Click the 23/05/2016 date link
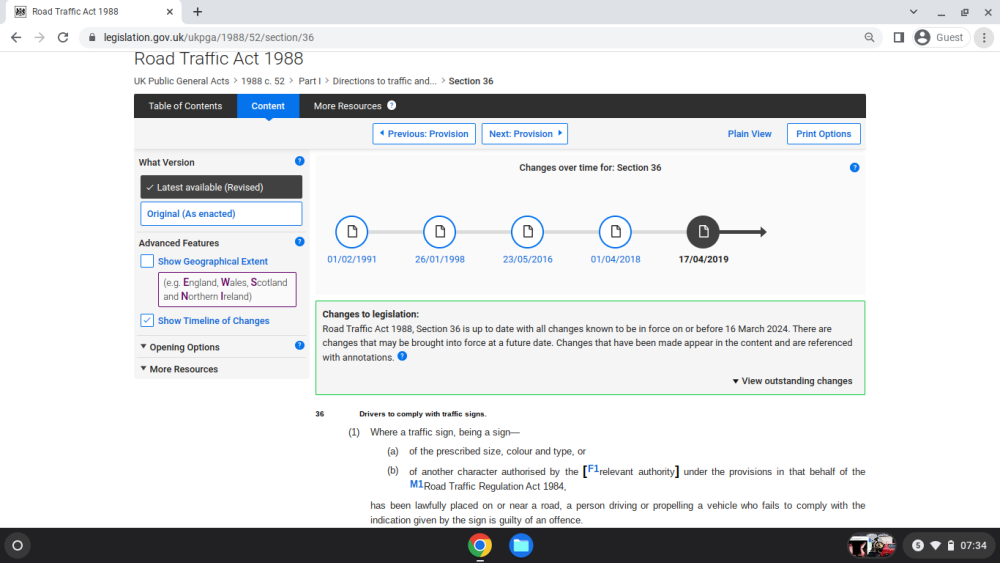The height and width of the screenshot is (563, 1000). click(527, 260)
